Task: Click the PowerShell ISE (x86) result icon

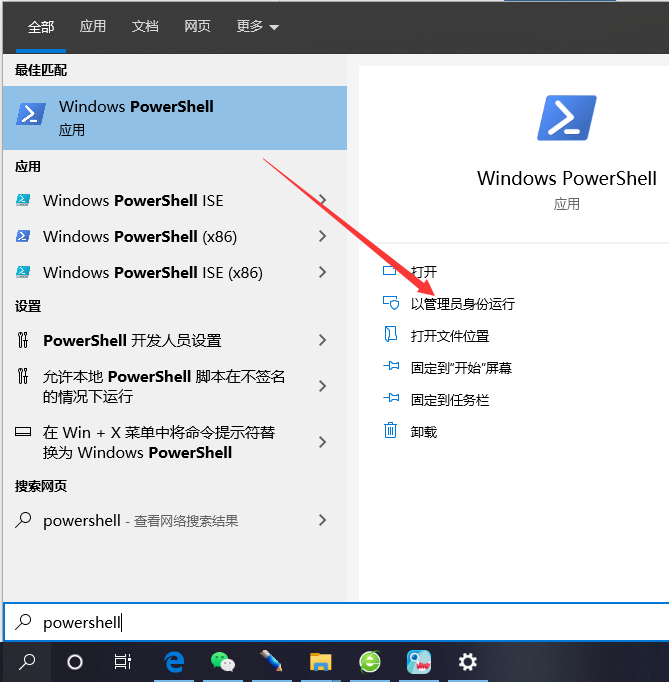Action: 23,272
